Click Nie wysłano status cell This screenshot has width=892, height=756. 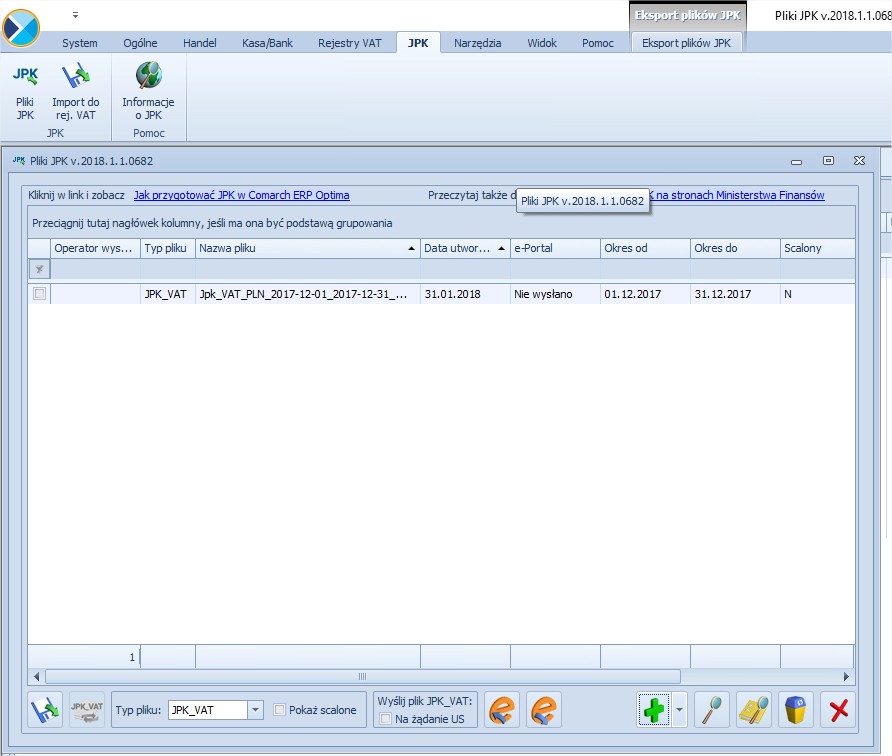555,294
